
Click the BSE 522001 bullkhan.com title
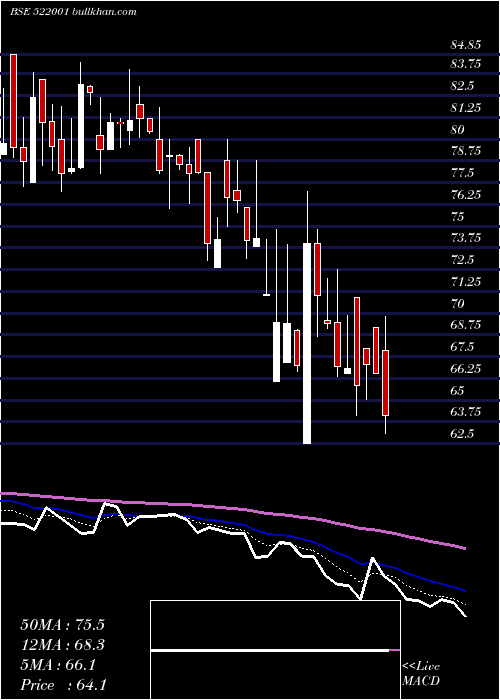74,12
